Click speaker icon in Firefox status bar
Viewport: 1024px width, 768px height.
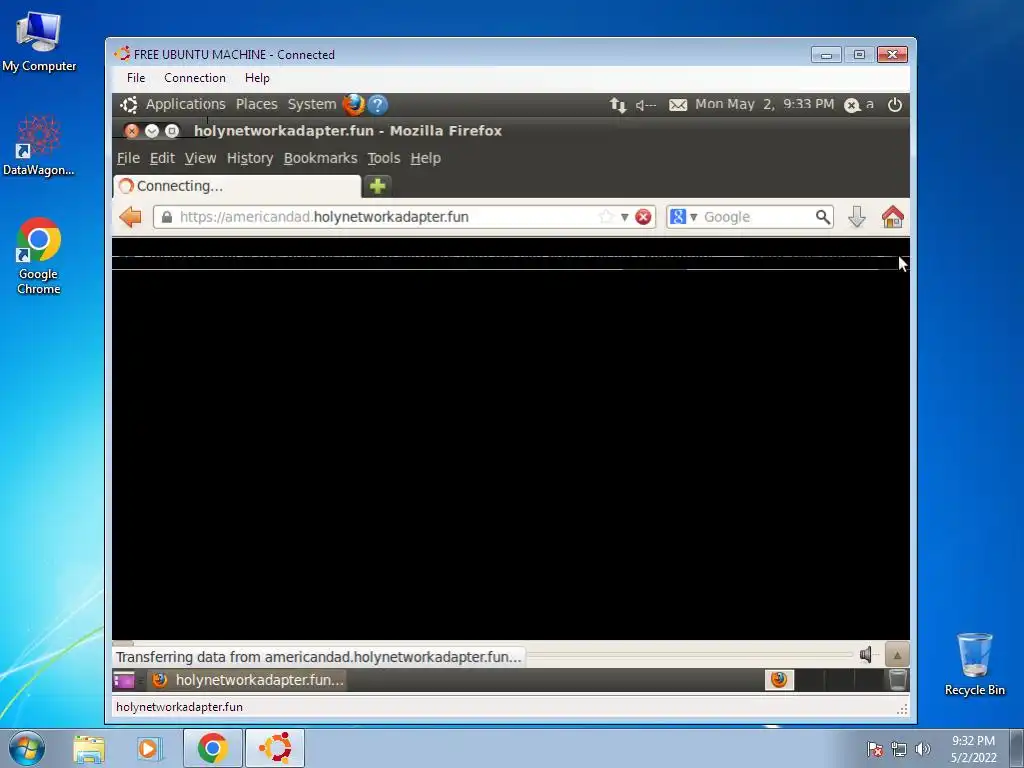click(866, 654)
